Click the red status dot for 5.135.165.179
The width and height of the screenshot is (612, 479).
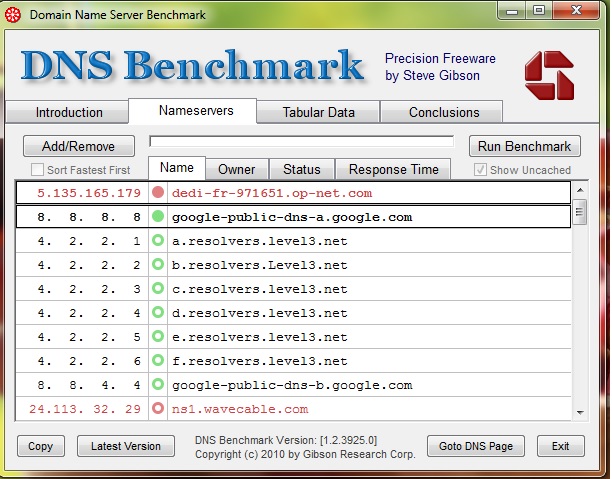[158, 192]
